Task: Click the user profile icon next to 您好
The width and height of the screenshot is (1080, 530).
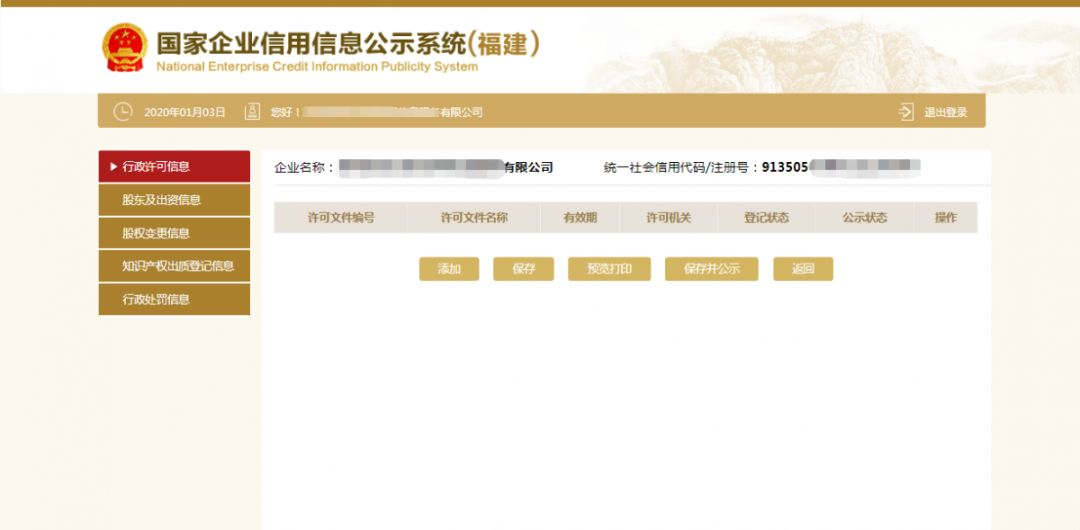Action: (x=252, y=112)
